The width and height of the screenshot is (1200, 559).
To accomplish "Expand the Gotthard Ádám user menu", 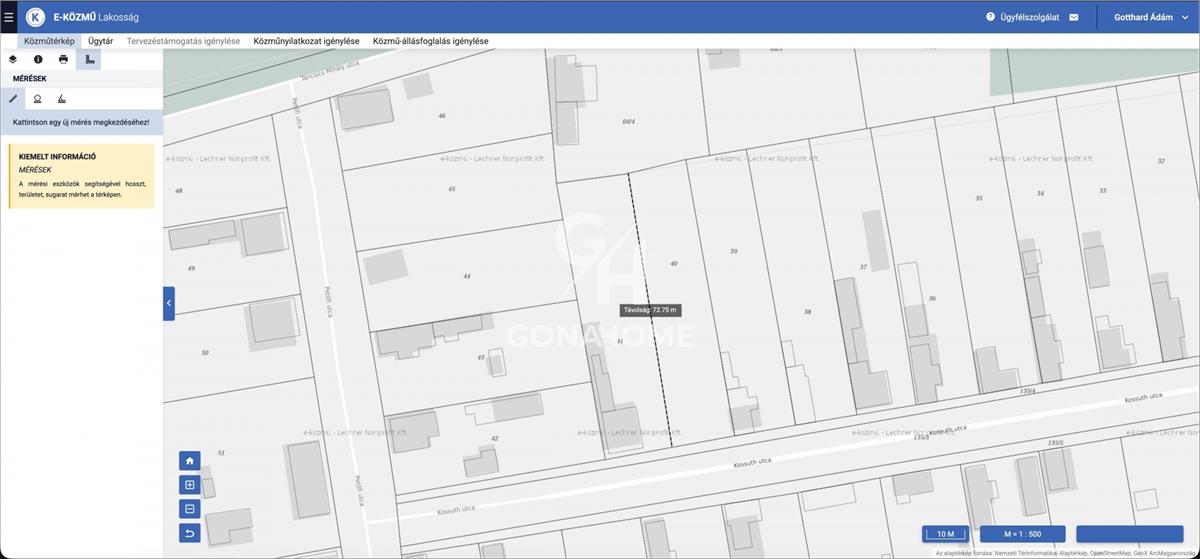I will coord(1151,17).
